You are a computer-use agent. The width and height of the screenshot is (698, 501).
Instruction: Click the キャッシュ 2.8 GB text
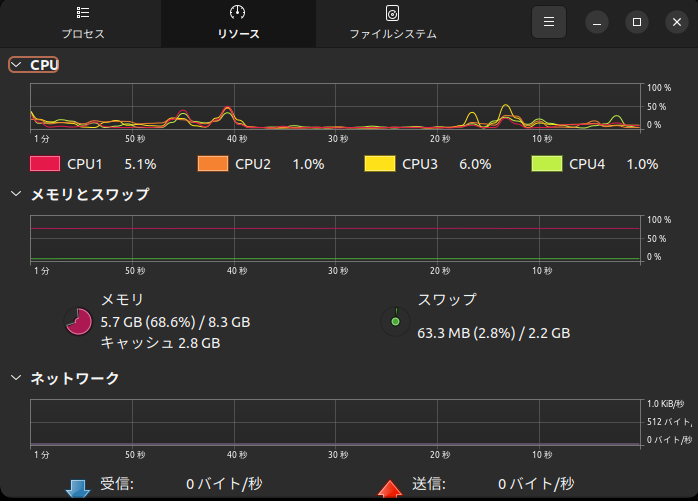click(160, 343)
